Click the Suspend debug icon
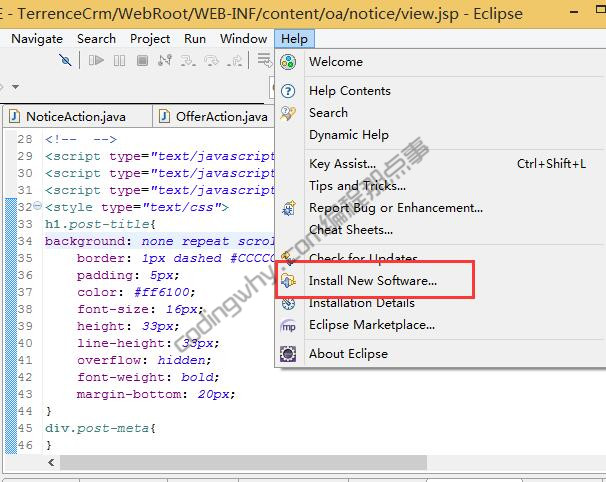This screenshot has width=606, height=482. tap(119, 61)
